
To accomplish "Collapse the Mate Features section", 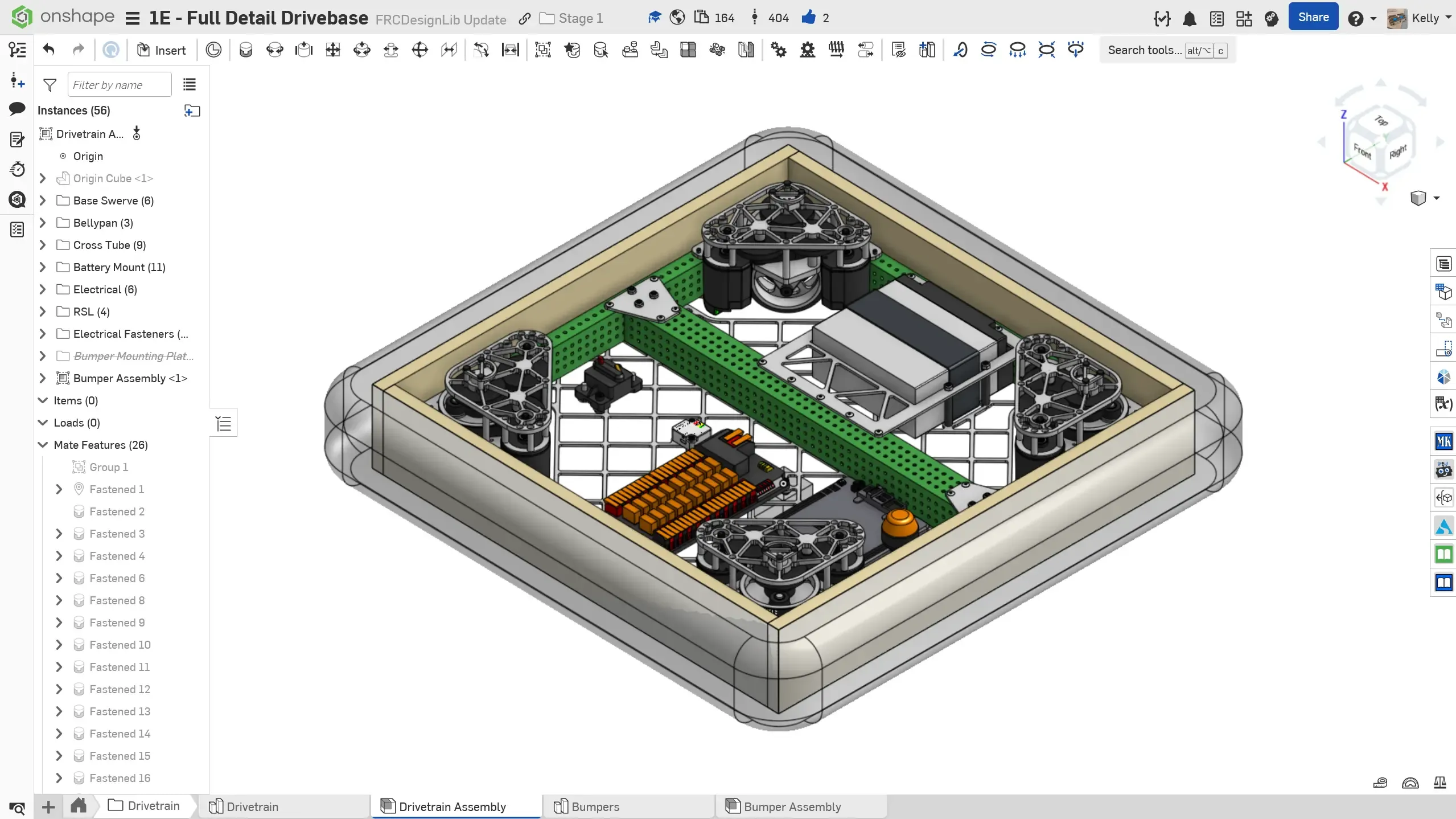I will (43, 445).
